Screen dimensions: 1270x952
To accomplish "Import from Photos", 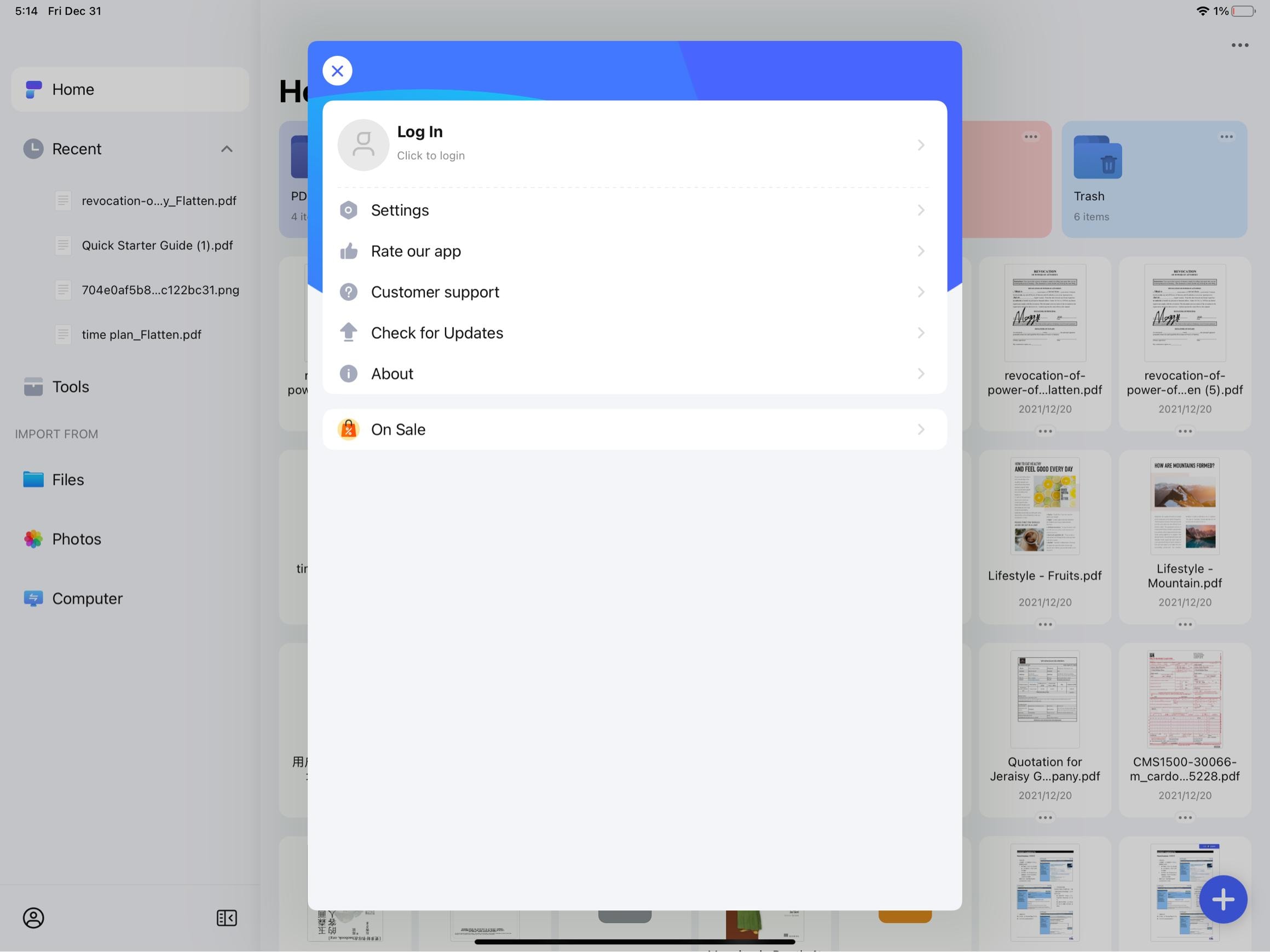I will click(x=76, y=539).
